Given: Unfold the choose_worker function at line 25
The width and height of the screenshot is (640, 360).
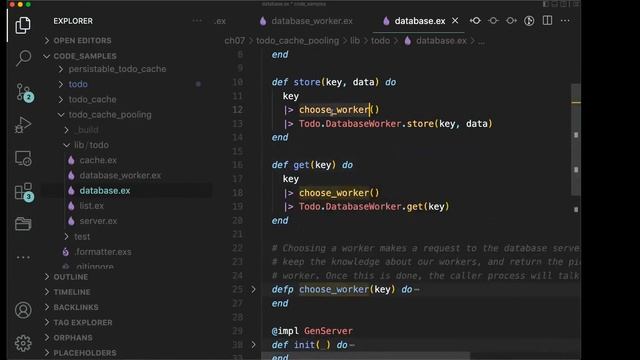Looking at the screenshot, I should [253, 289].
